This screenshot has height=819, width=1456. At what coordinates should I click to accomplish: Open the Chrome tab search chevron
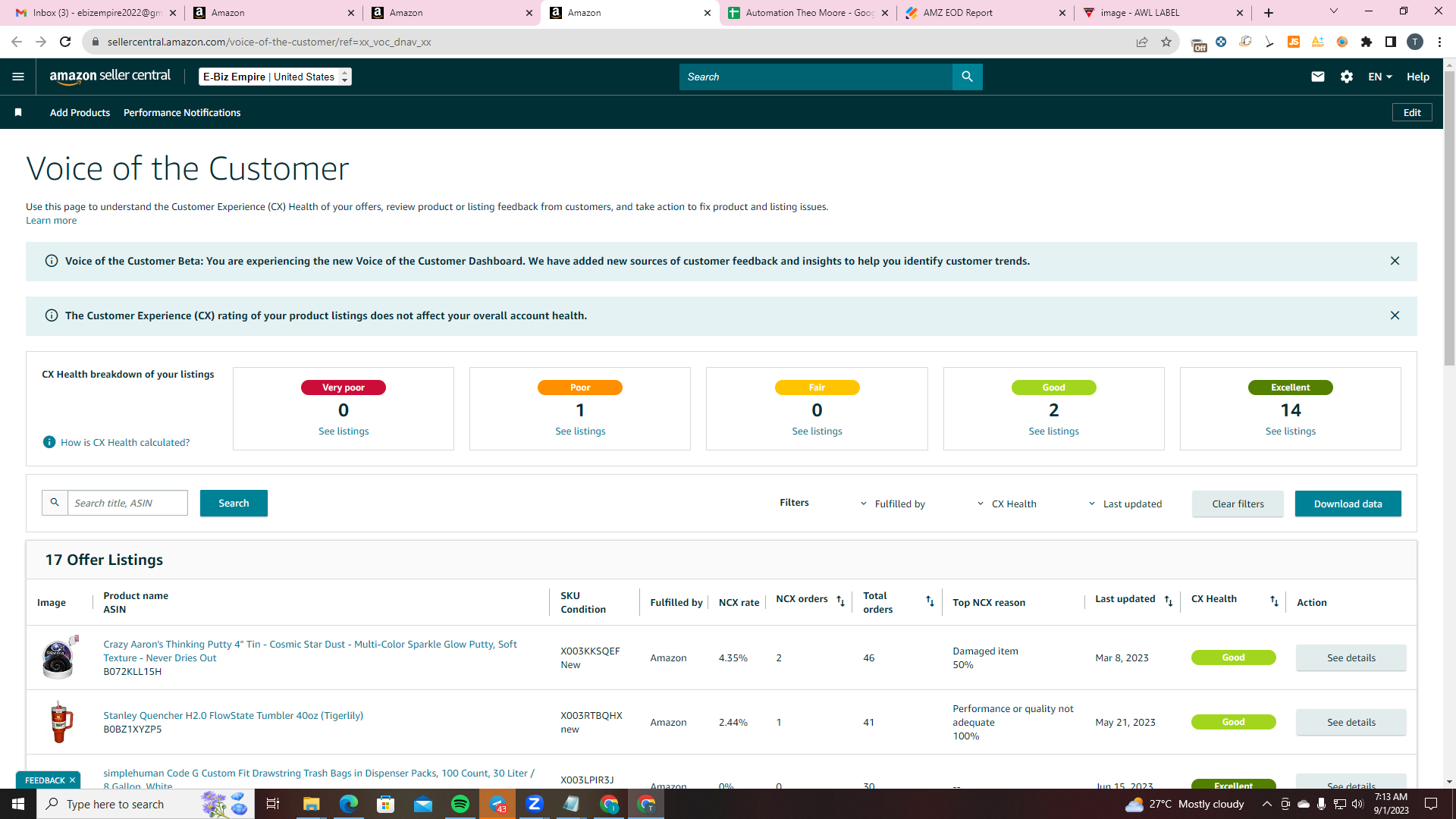coord(1334,11)
